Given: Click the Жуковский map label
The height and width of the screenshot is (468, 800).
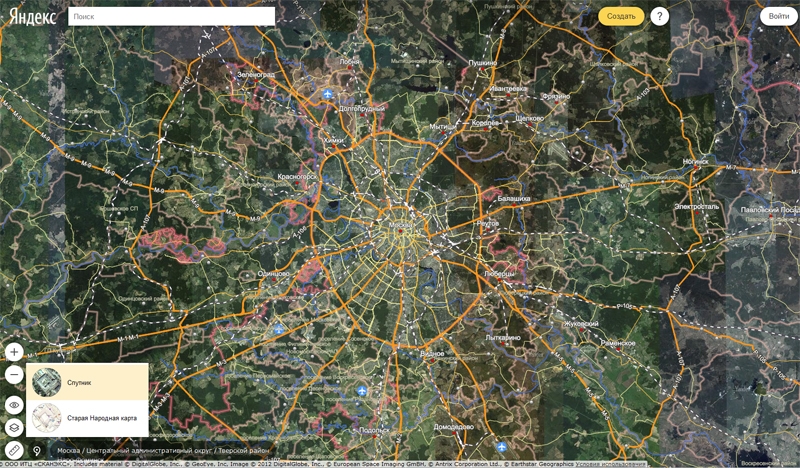Looking at the screenshot, I should tap(582, 324).
